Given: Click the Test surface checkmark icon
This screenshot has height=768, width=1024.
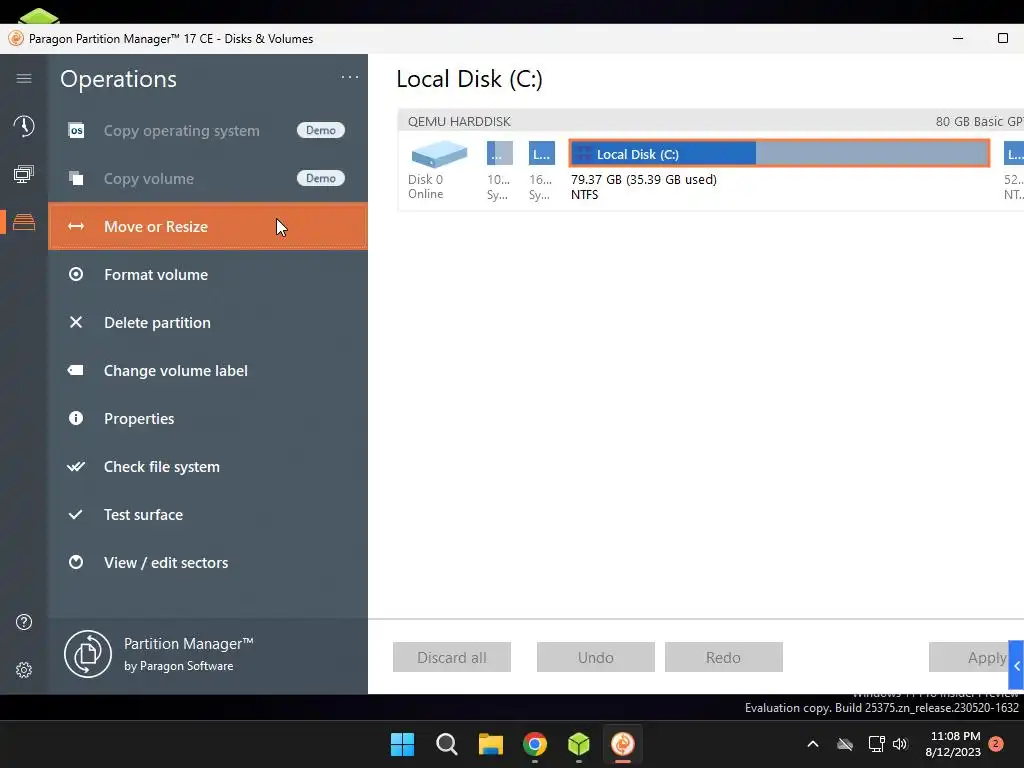Looking at the screenshot, I should tap(76, 515).
